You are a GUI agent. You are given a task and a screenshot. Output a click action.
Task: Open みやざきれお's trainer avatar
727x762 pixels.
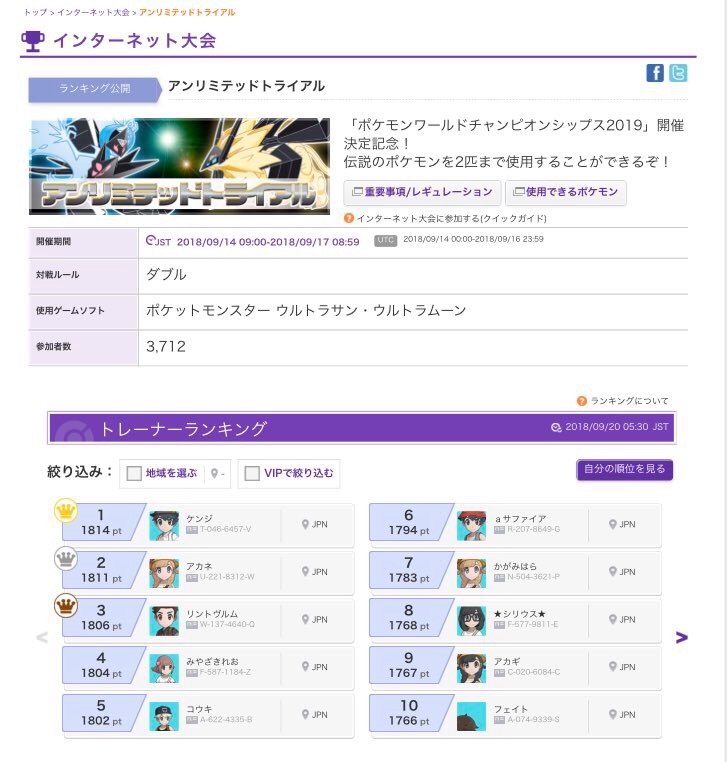point(164,668)
